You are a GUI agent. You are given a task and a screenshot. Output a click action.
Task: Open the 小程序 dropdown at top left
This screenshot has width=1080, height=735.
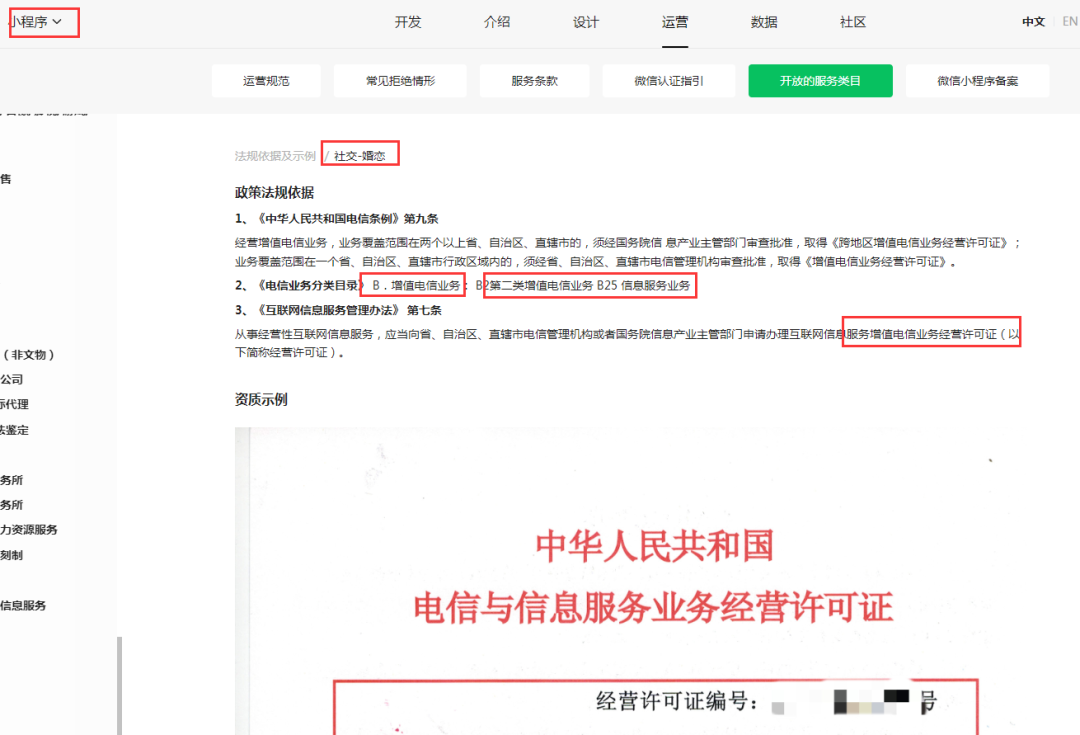point(35,22)
